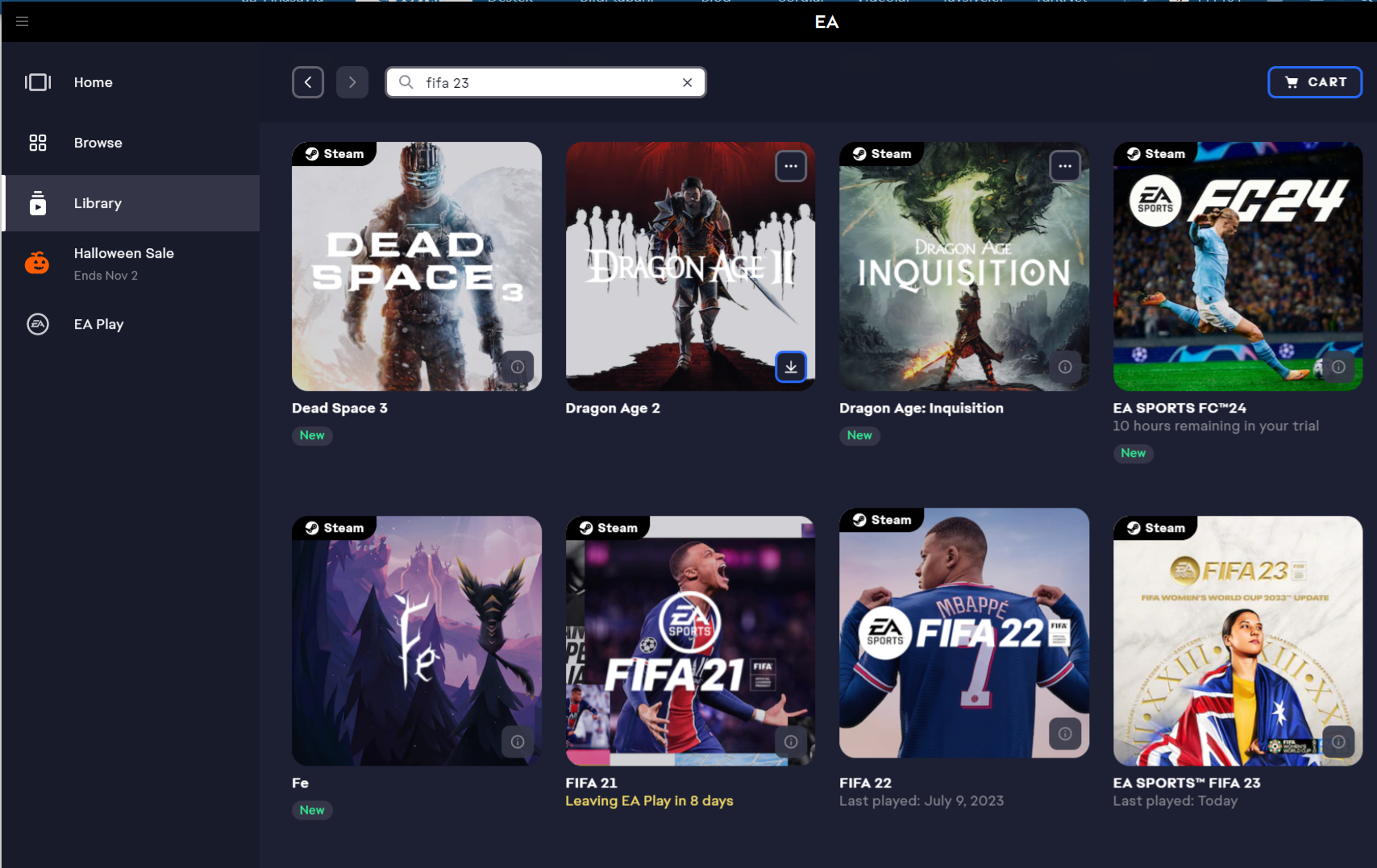Show info for EA SPORTS FIFA 23
1377x868 pixels.
point(1338,741)
